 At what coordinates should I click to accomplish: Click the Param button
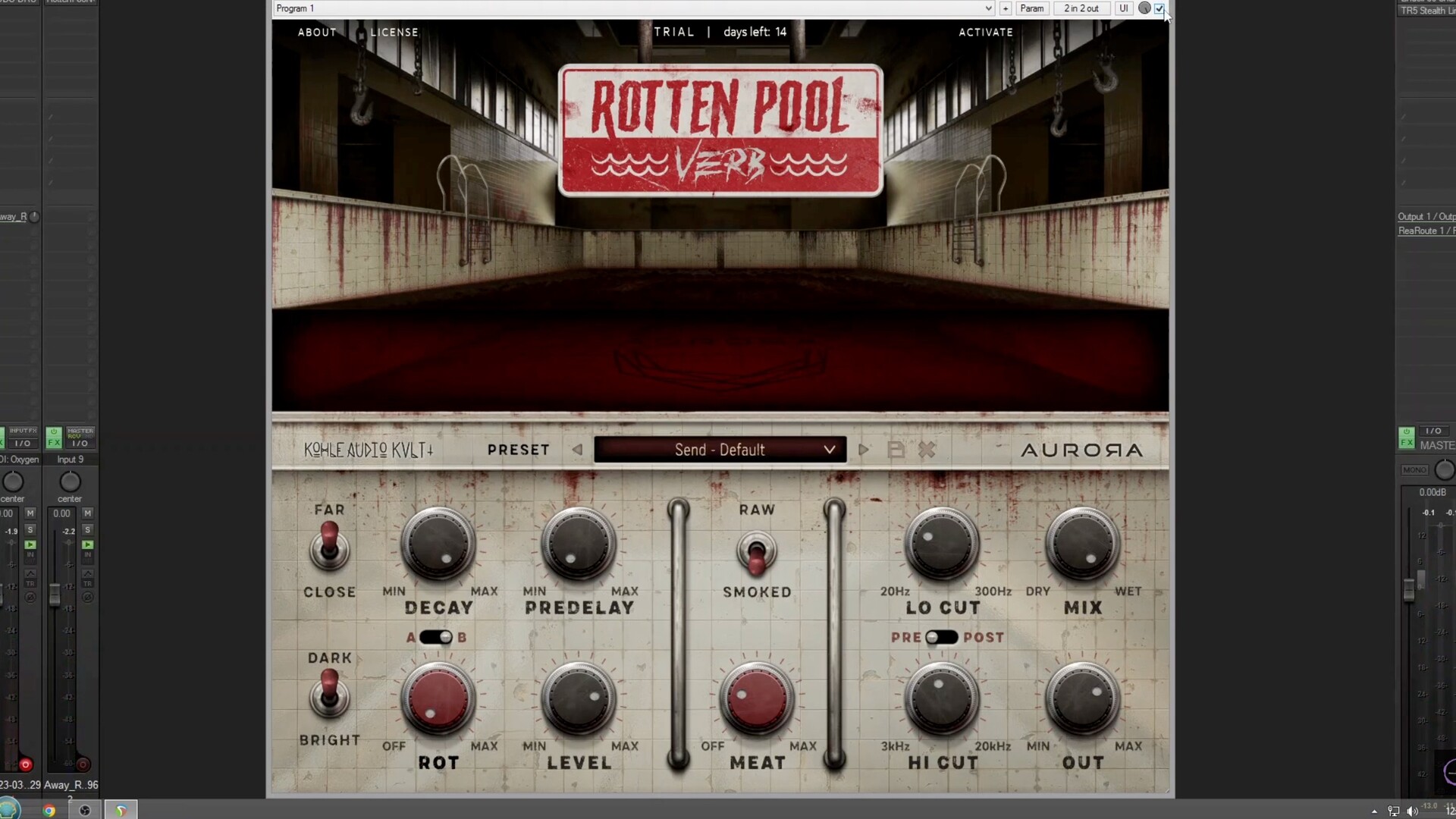point(1031,8)
